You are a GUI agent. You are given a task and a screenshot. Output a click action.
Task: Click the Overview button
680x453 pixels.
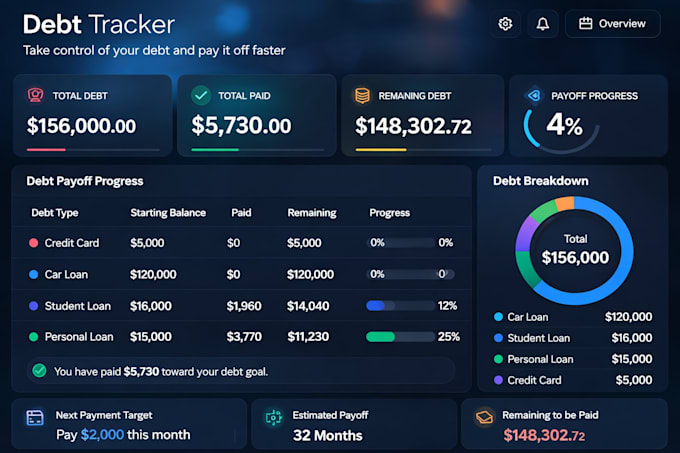pos(613,24)
